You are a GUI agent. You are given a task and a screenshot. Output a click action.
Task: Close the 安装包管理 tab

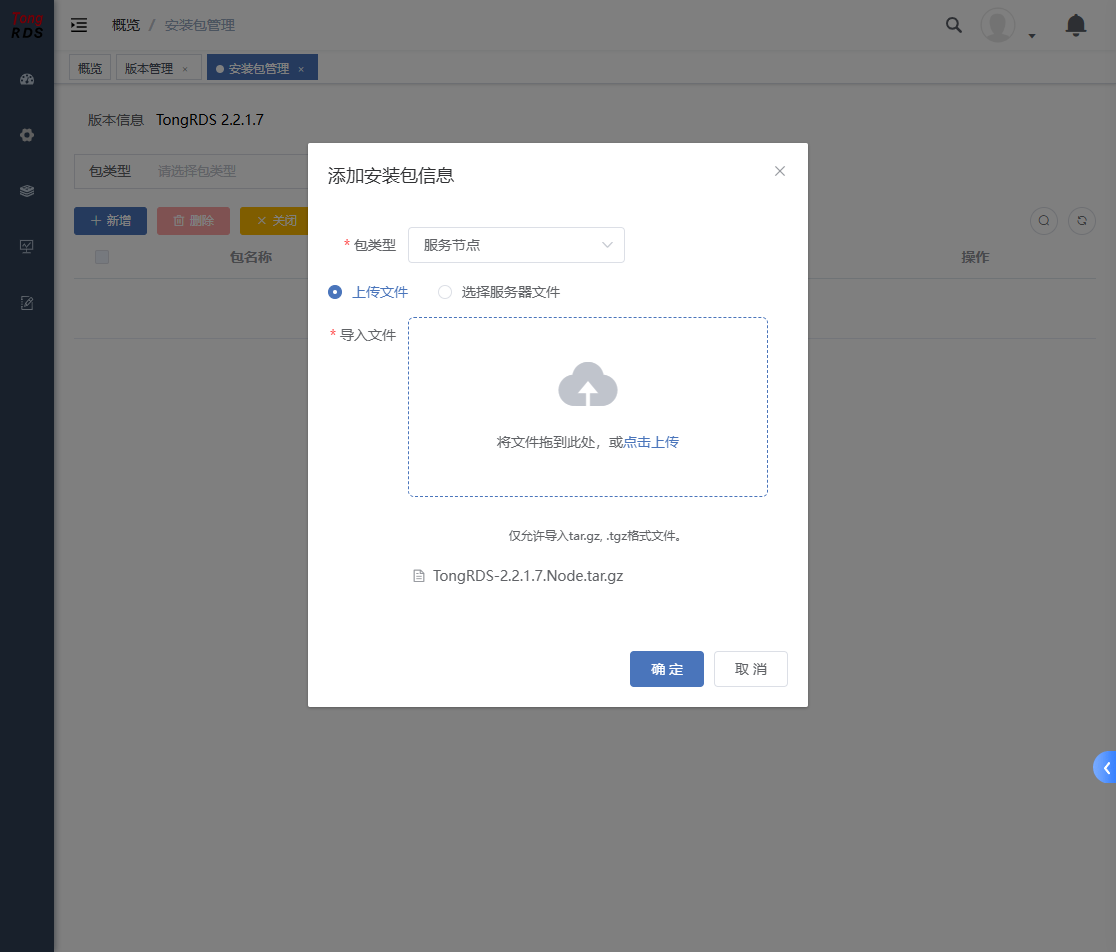[x=301, y=69]
